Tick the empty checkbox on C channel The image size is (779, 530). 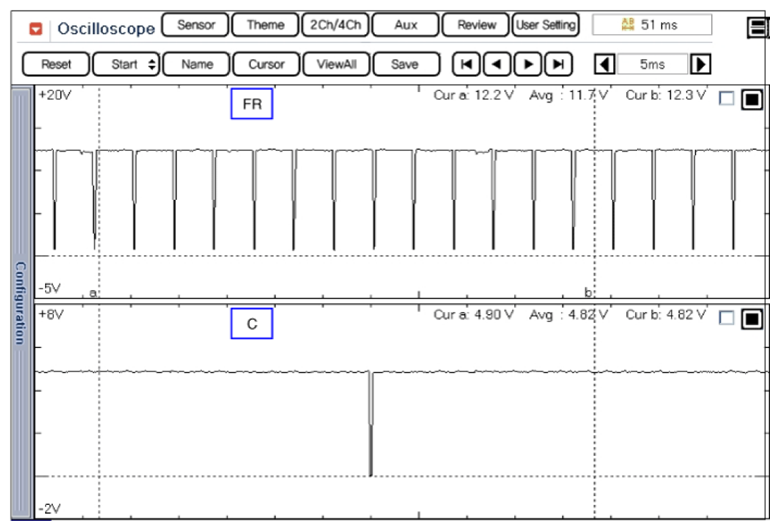coord(726,318)
